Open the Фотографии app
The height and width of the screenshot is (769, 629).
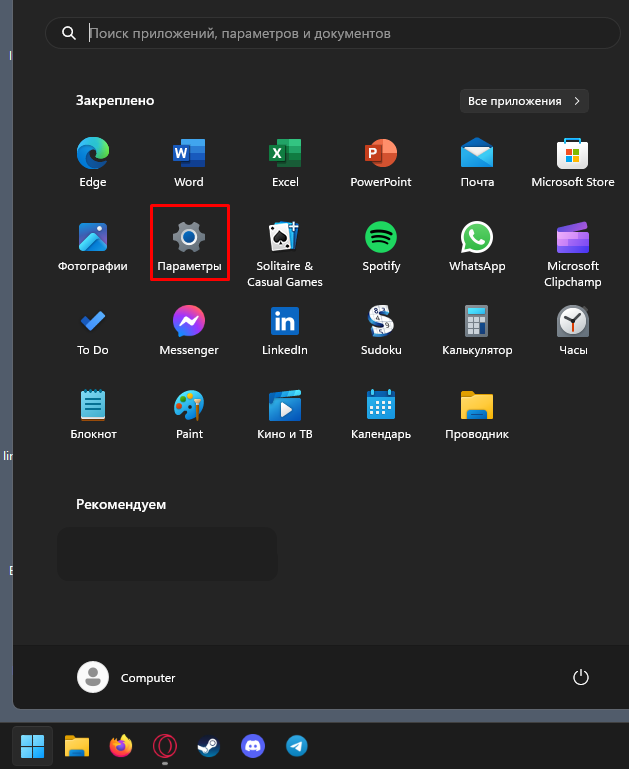tap(93, 248)
